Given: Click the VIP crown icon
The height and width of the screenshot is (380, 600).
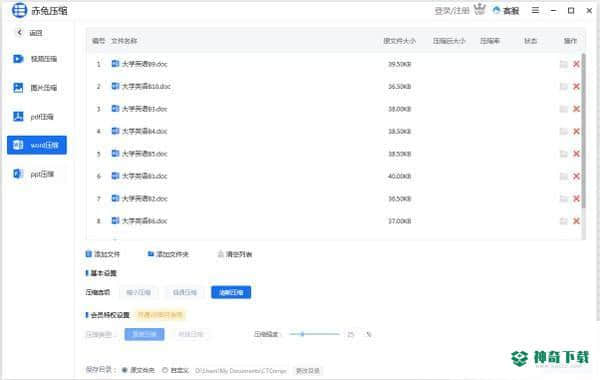Looking at the screenshot, I should pos(479,9).
